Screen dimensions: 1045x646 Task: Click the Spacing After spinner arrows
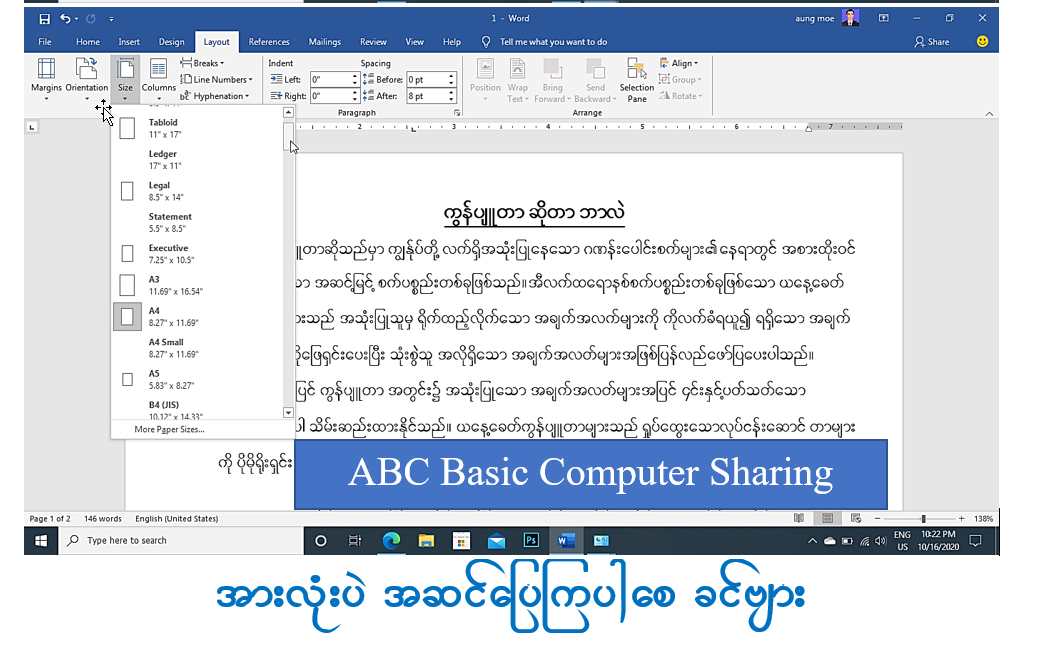pyautogui.click(x=452, y=96)
